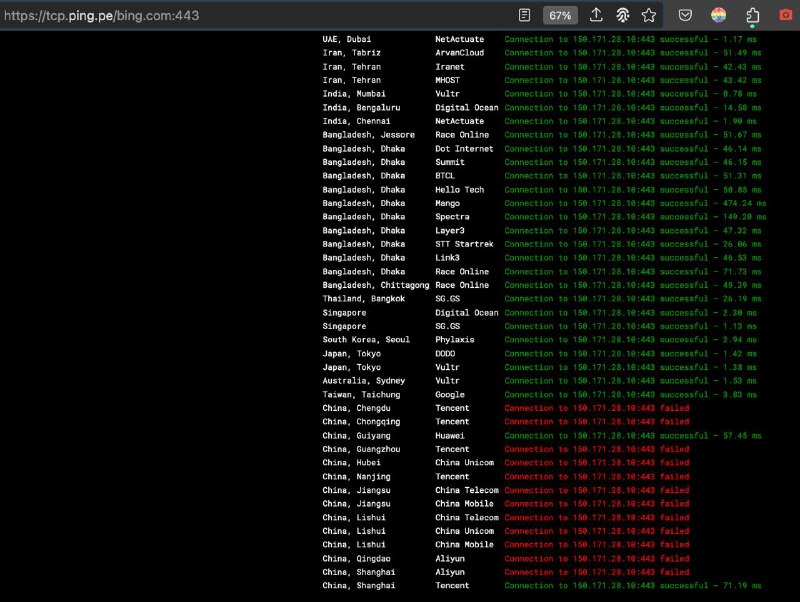Click the South Korea, Seoul Phylaxis row
The width and height of the screenshot is (800, 602).
(365, 340)
